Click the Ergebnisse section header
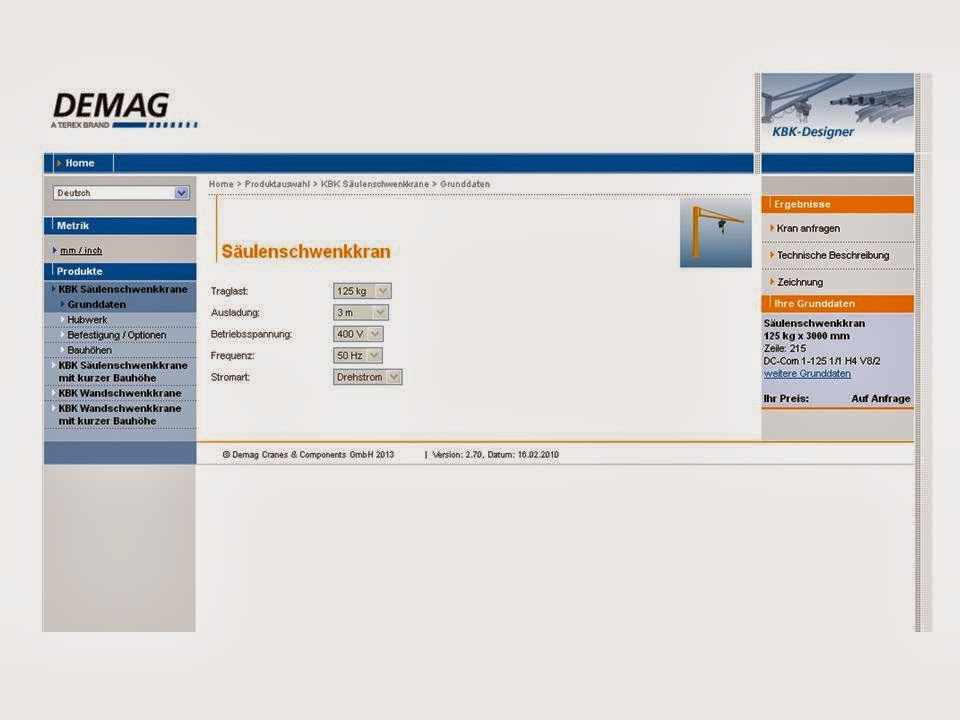The image size is (960, 720). pyautogui.click(x=837, y=204)
